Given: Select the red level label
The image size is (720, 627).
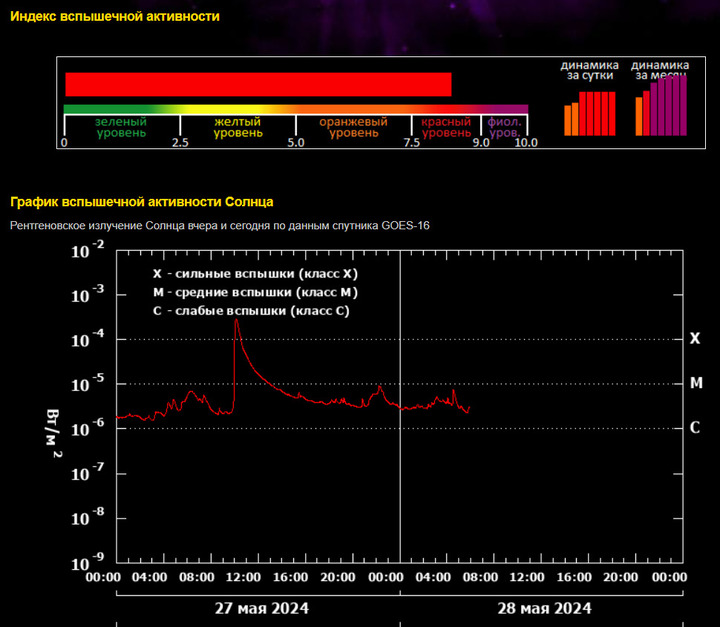Looking at the screenshot, I should coord(446,127).
